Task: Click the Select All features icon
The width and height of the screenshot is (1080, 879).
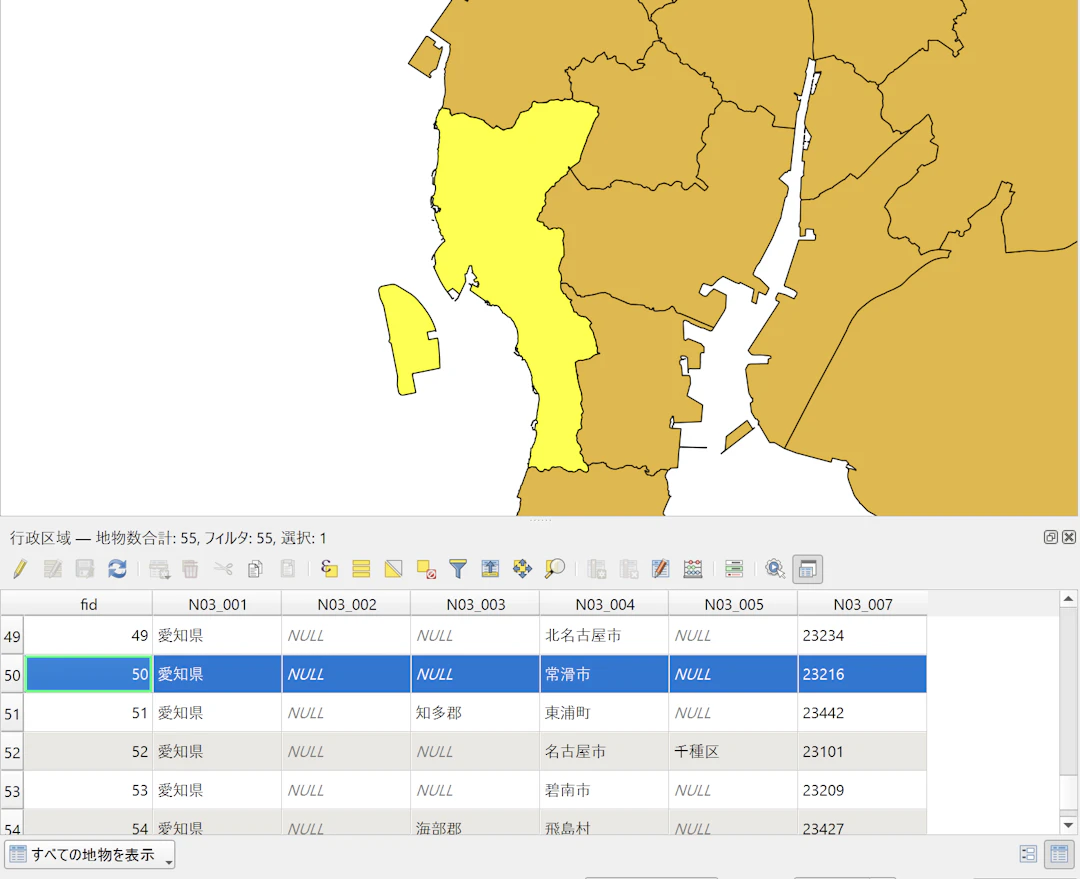Action: (361, 569)
